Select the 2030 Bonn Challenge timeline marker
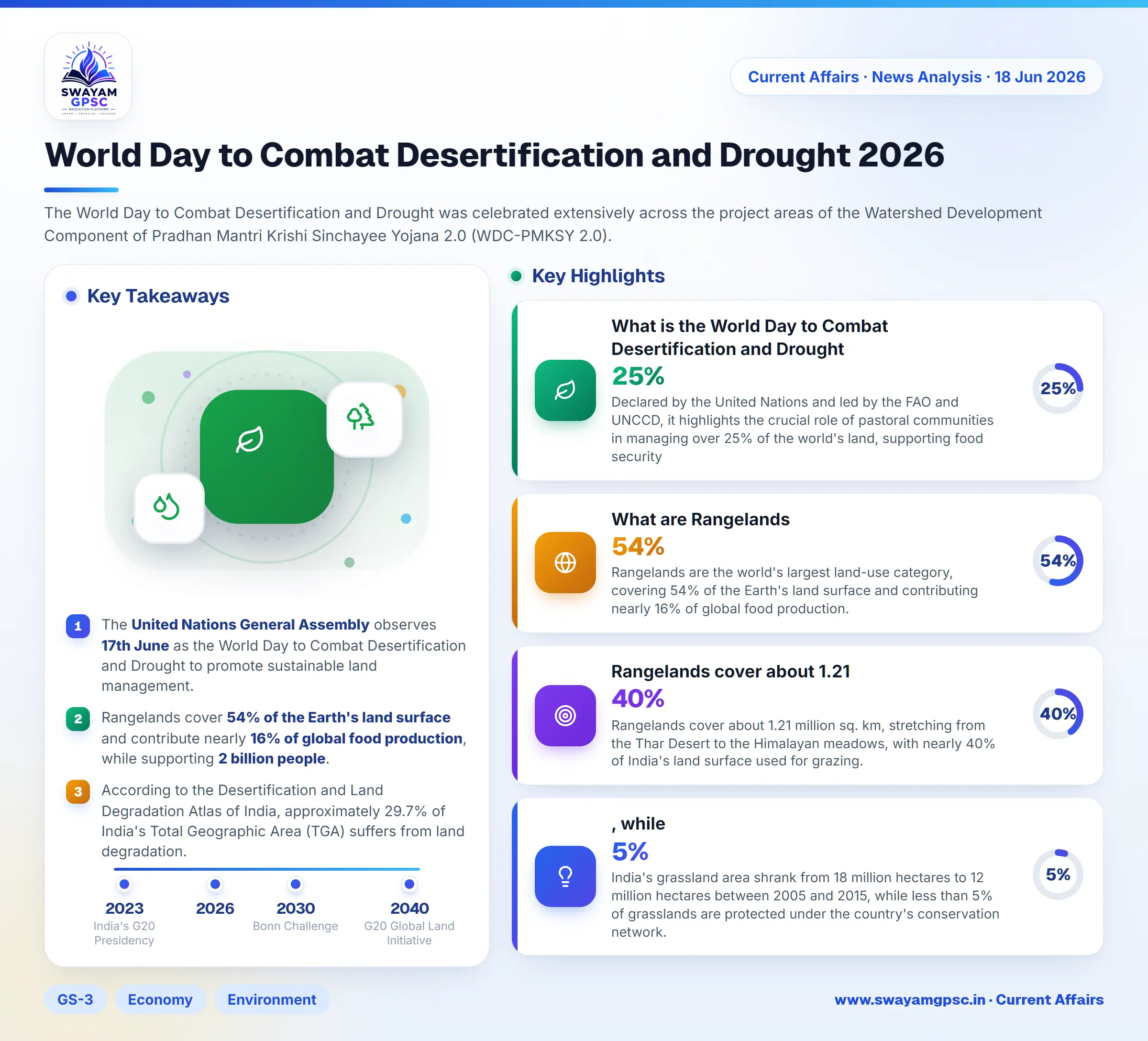 (296, 884)
